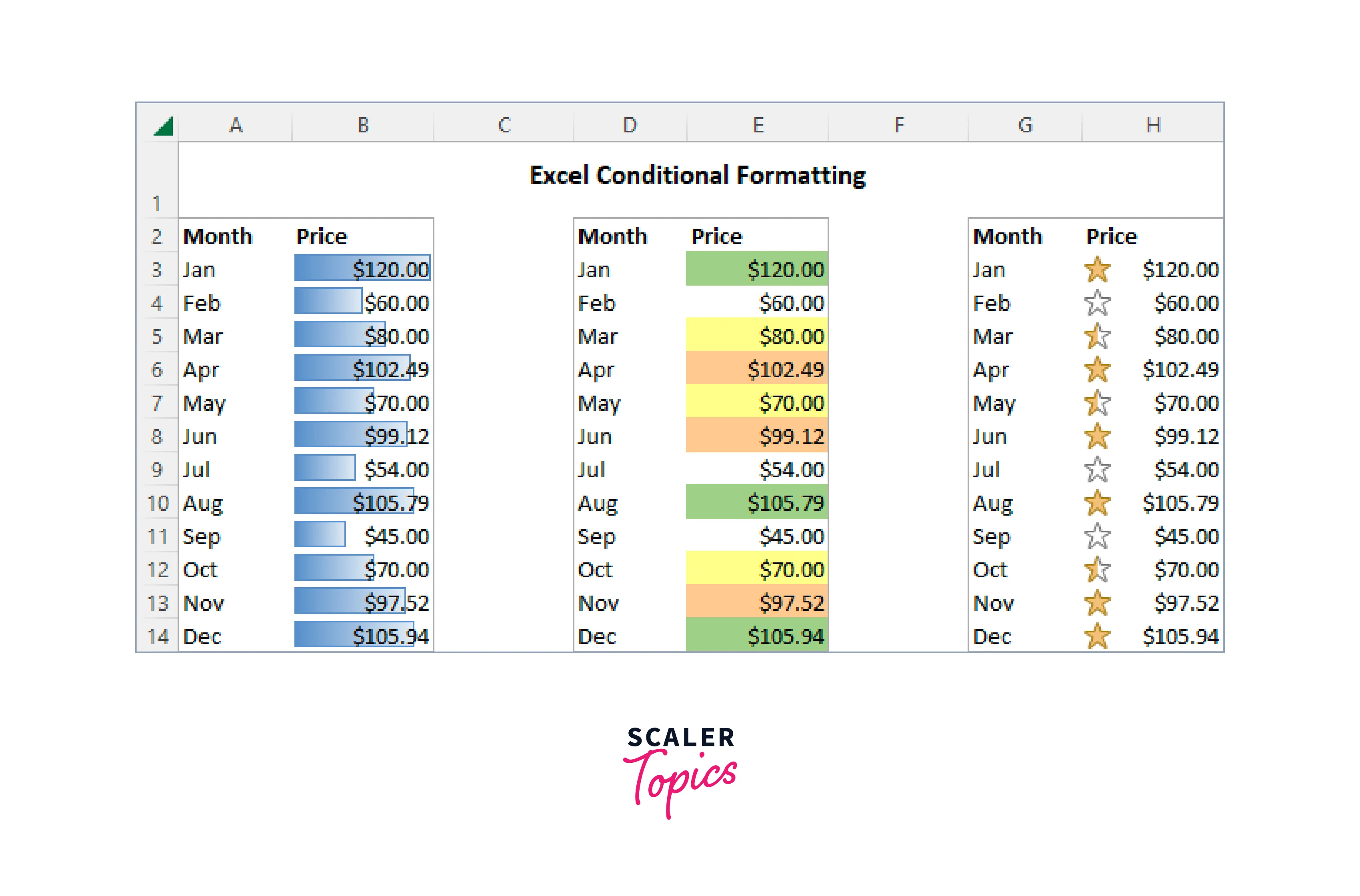Select row 14 header
This screenshot has width=1360, height=896.
click(157, 636)
